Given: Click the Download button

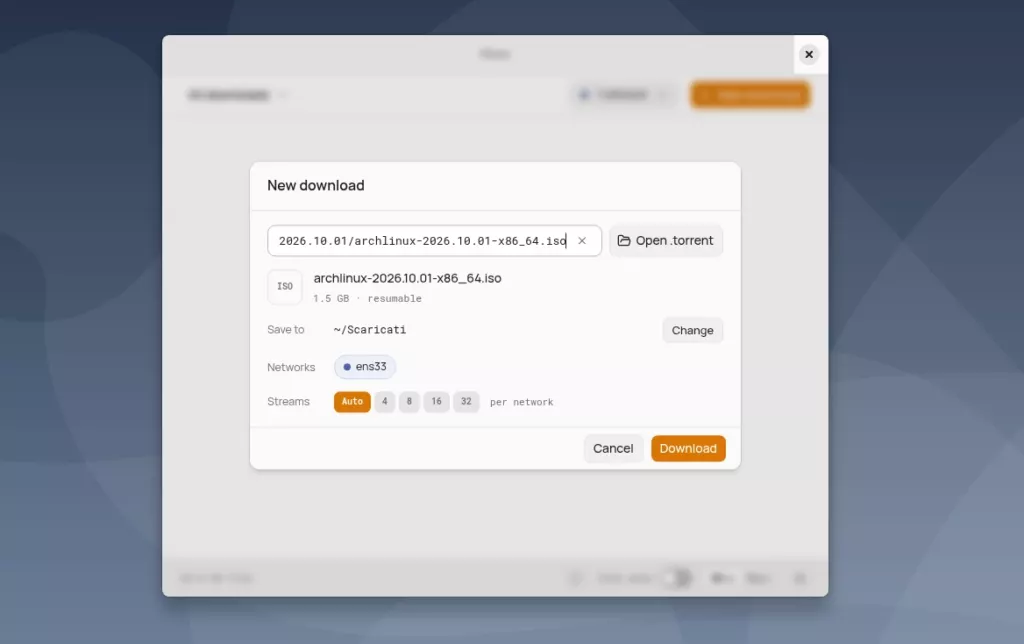Looking at the screenshot, I should [688, 449].
